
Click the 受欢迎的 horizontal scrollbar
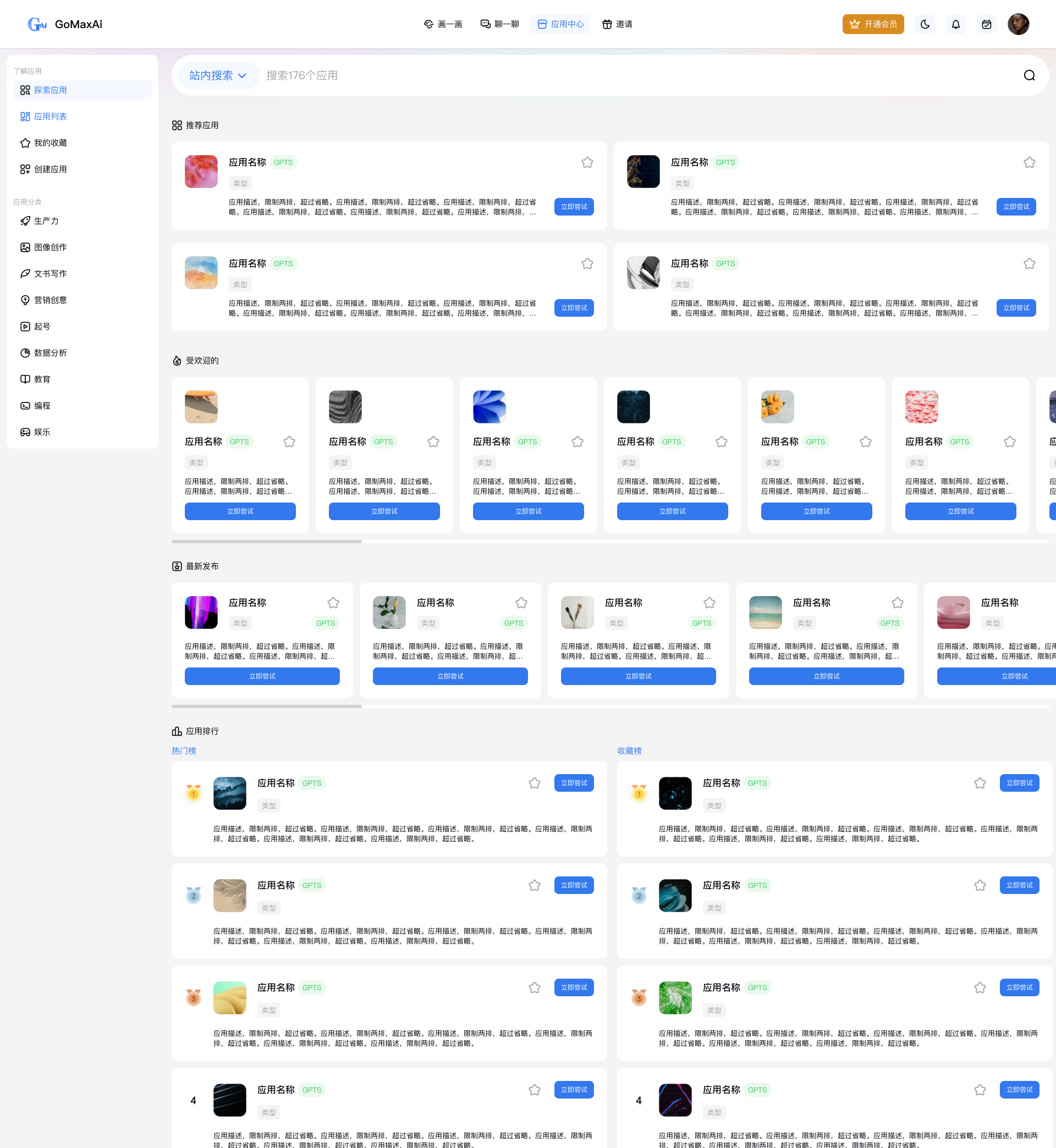266,542
